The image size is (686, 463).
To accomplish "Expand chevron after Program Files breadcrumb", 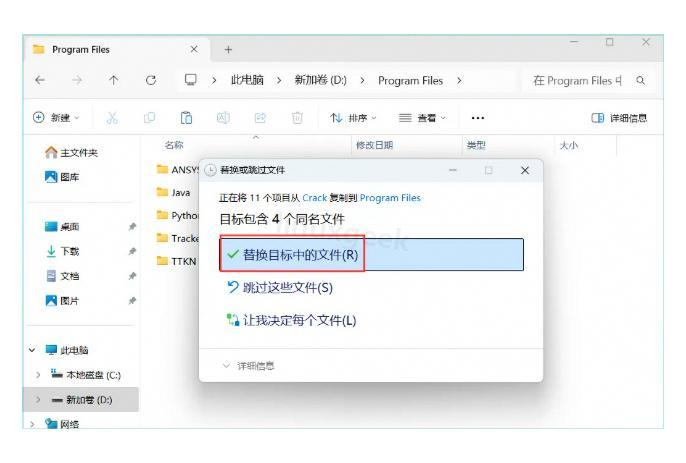I will click(459, 81).
